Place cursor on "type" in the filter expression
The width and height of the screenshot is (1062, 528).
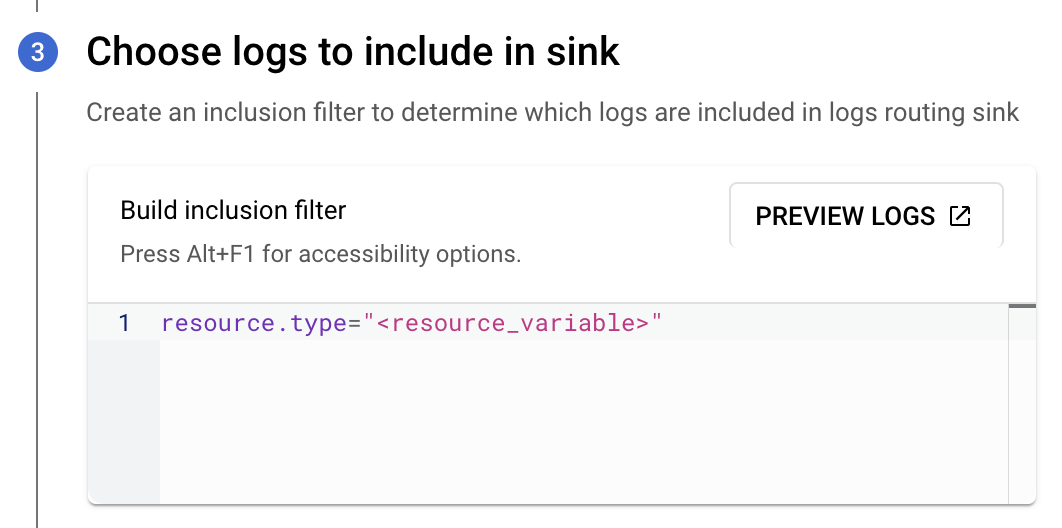[x=319, y=323]
